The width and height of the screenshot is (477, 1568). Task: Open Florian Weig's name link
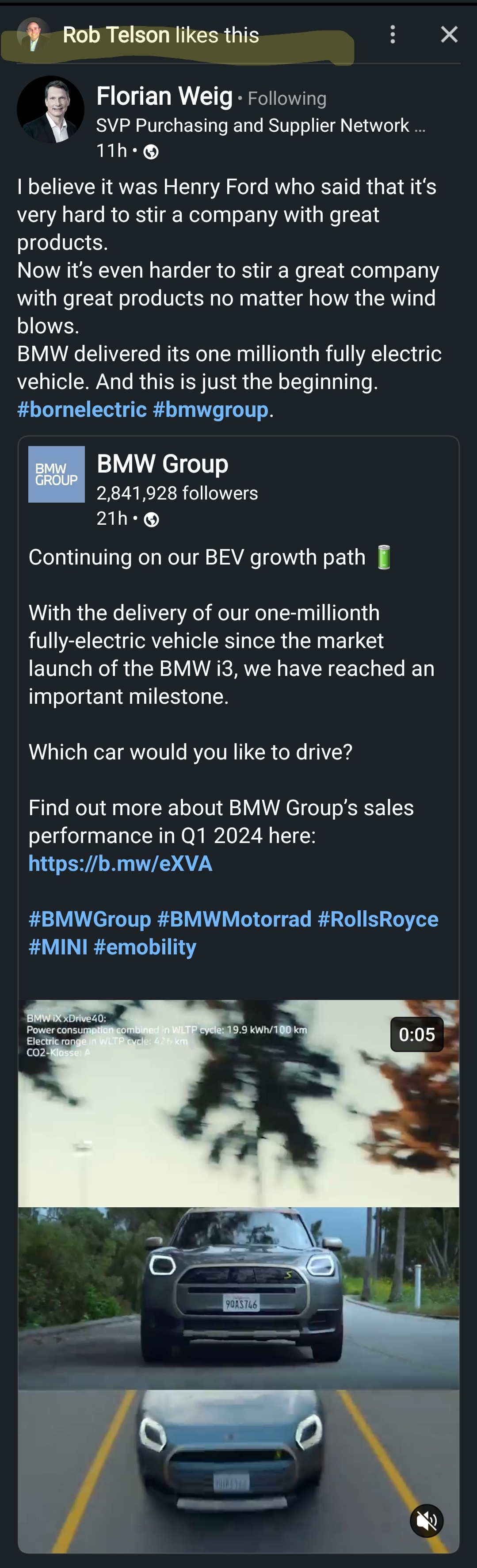(164, 96)
